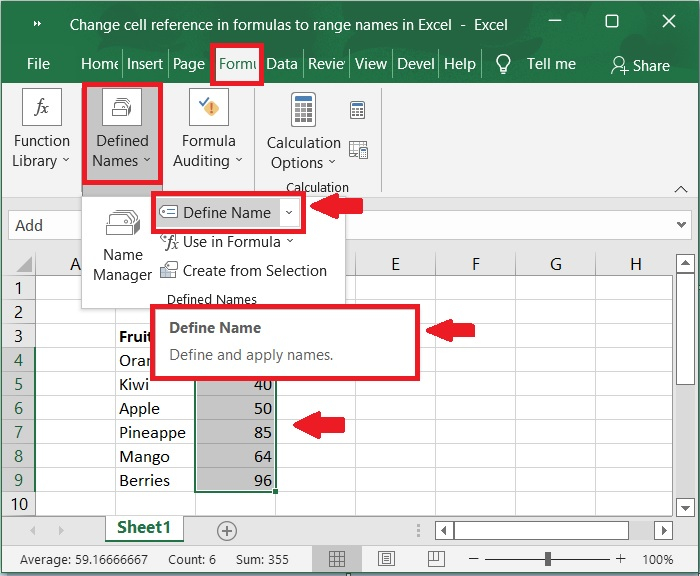Collapse the ribbon

[x=681, y=188]
